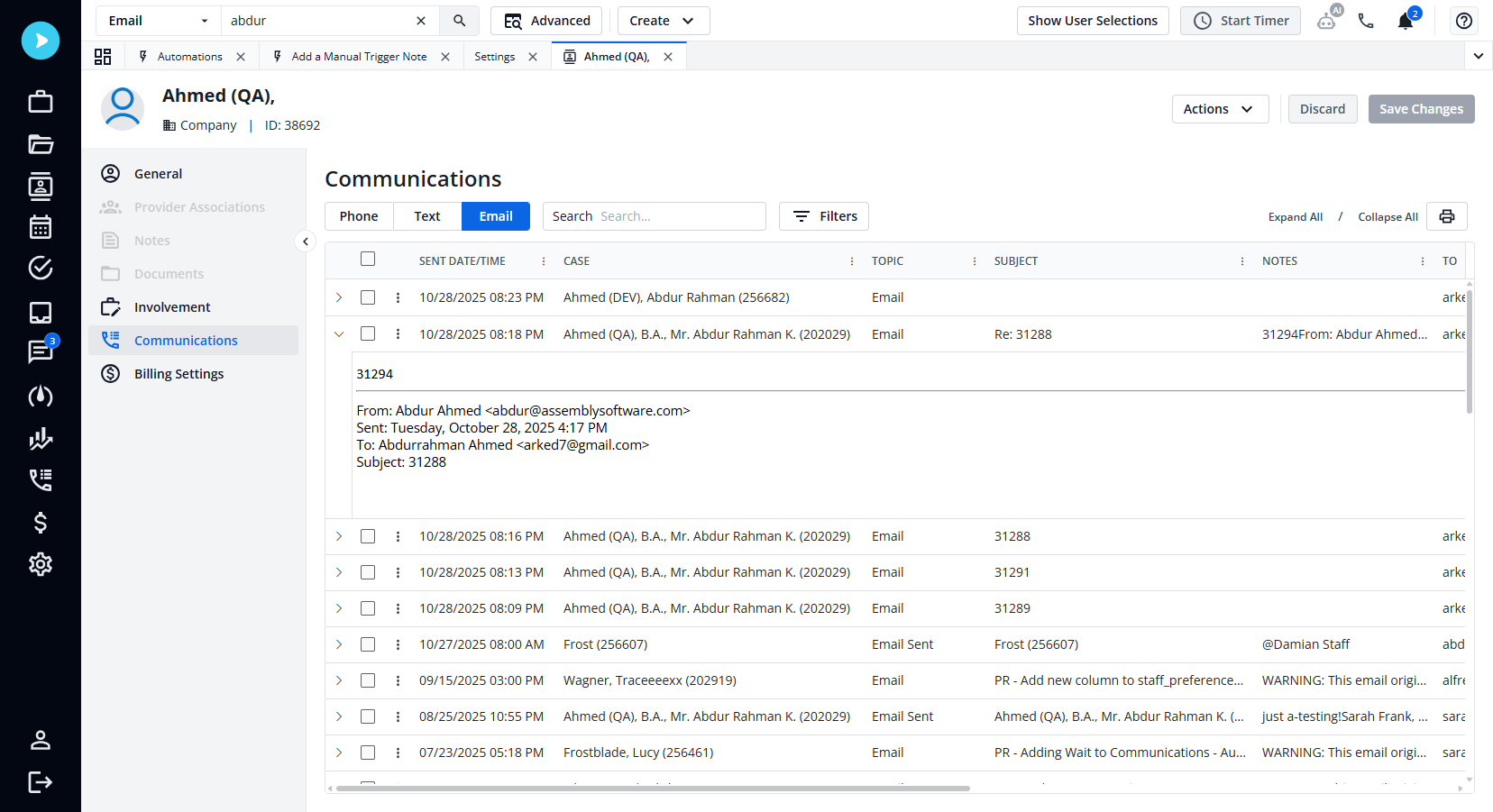Select the Phone tab in Communications
The height and width of the screenshot is (812, 1493).
tap(358, 216)
